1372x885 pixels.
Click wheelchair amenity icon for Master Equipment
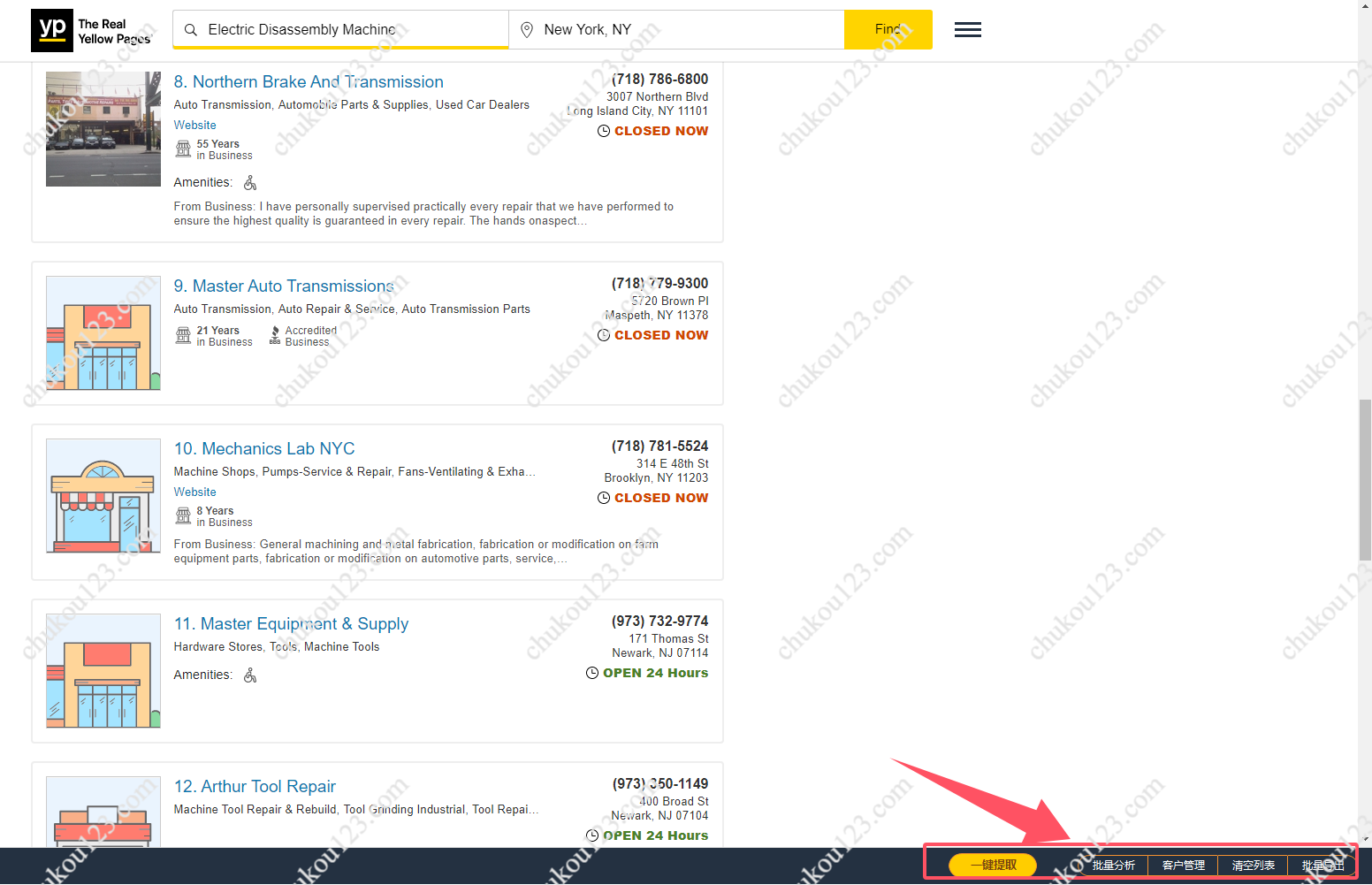tap(250, 675)
